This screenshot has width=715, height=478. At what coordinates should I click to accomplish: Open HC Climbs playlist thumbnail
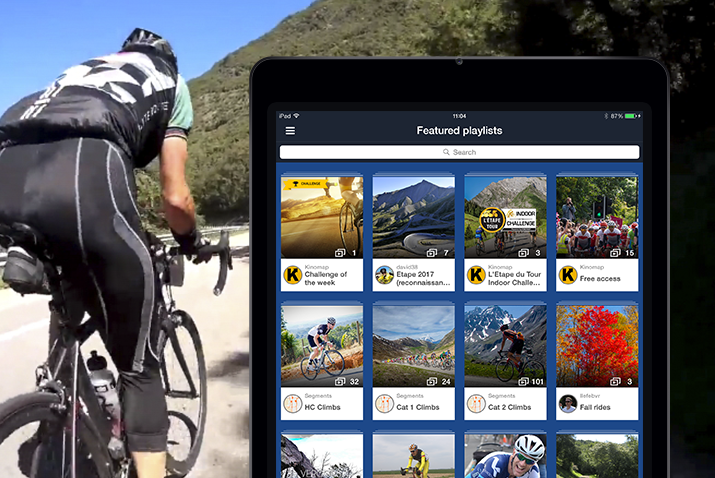[322, 346]
